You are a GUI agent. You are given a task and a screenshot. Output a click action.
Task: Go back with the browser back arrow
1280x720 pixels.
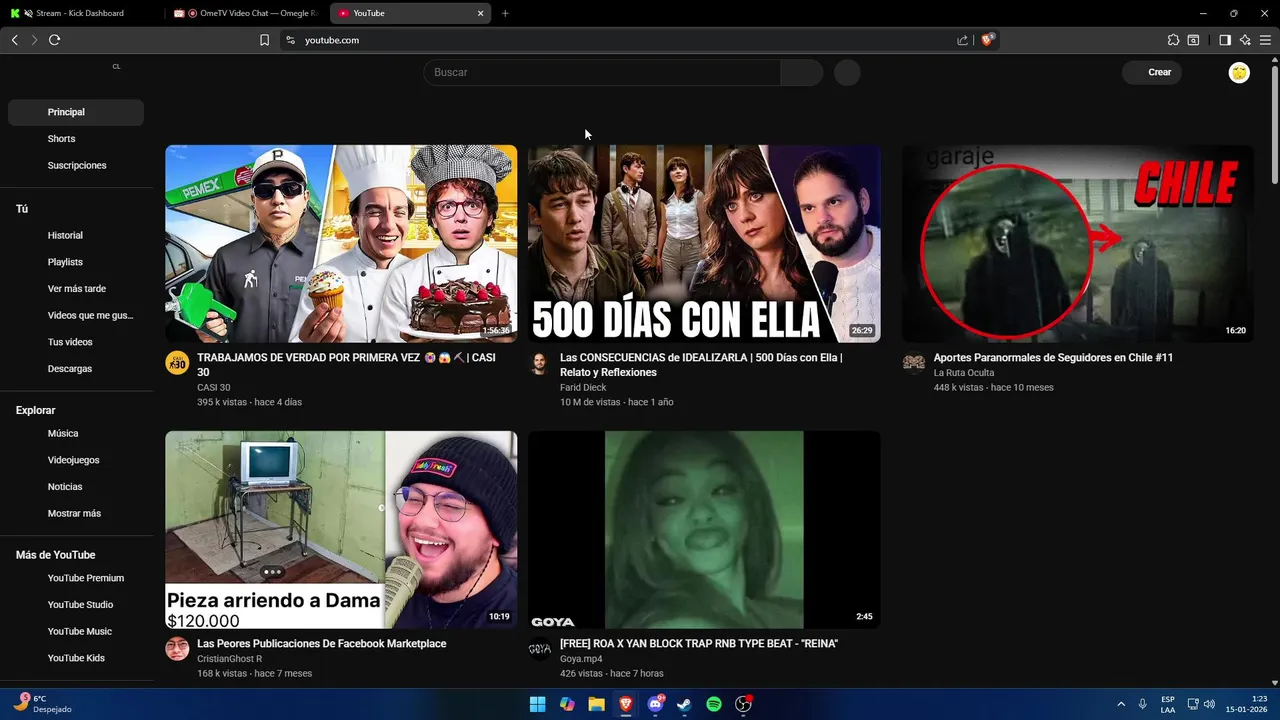tap(14, 40)
